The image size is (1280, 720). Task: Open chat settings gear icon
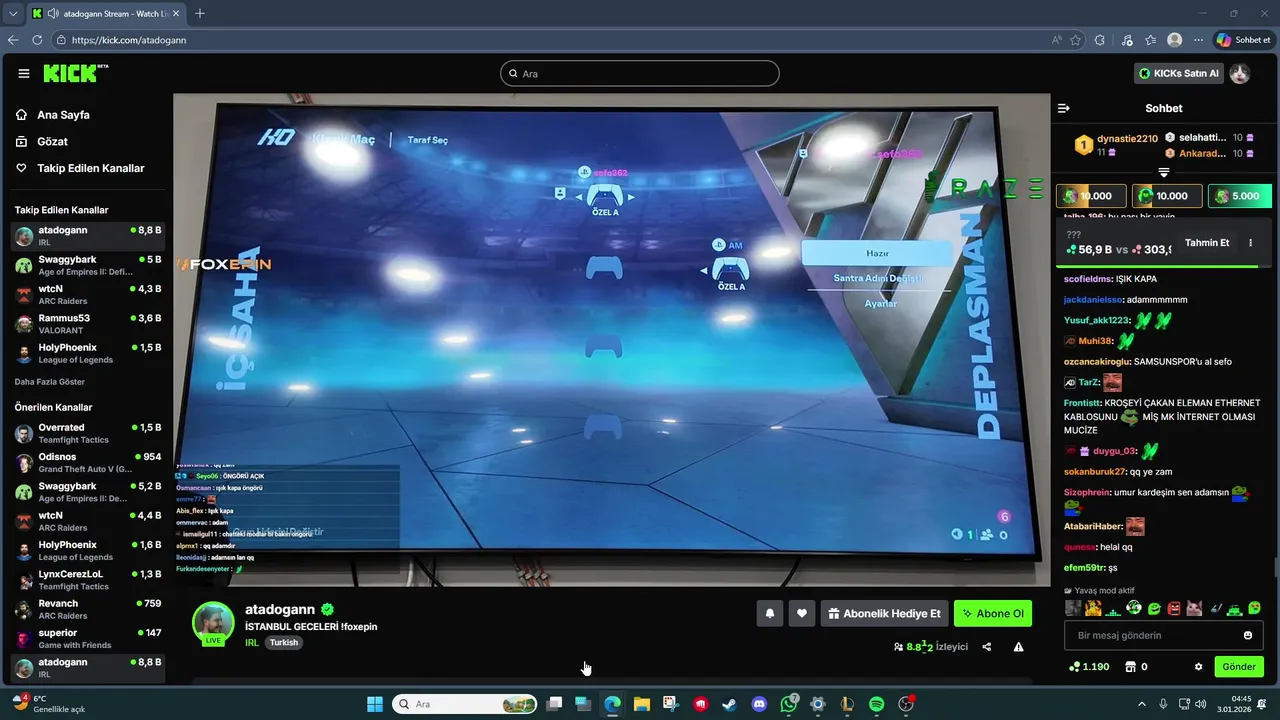[x=1198, y=667]
